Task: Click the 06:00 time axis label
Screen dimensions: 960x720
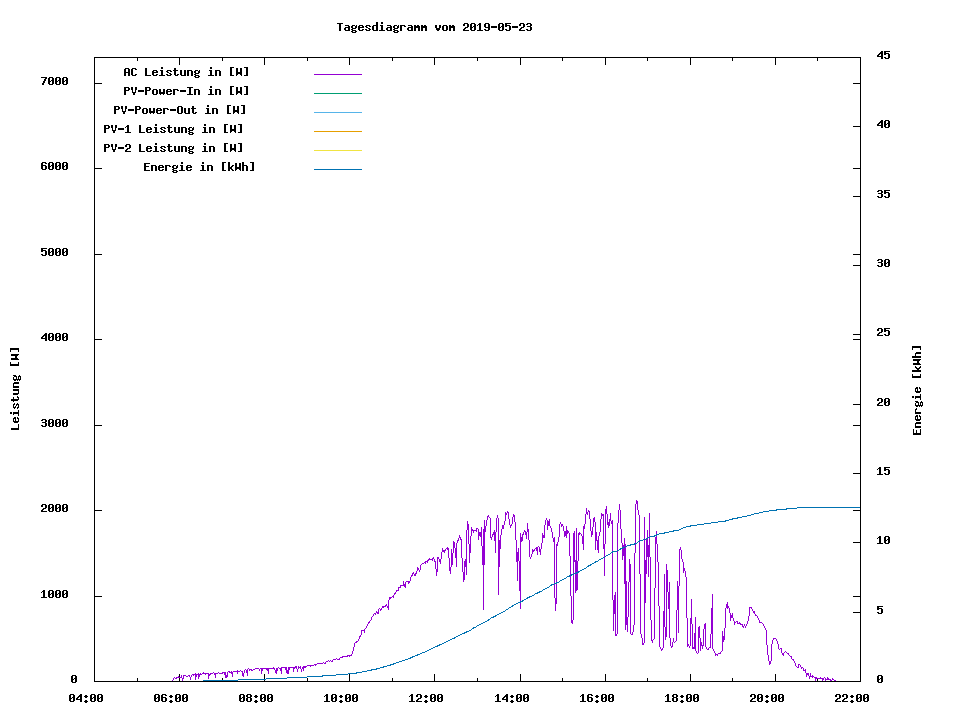Action: pyautogui.click(x=171, y=698)
